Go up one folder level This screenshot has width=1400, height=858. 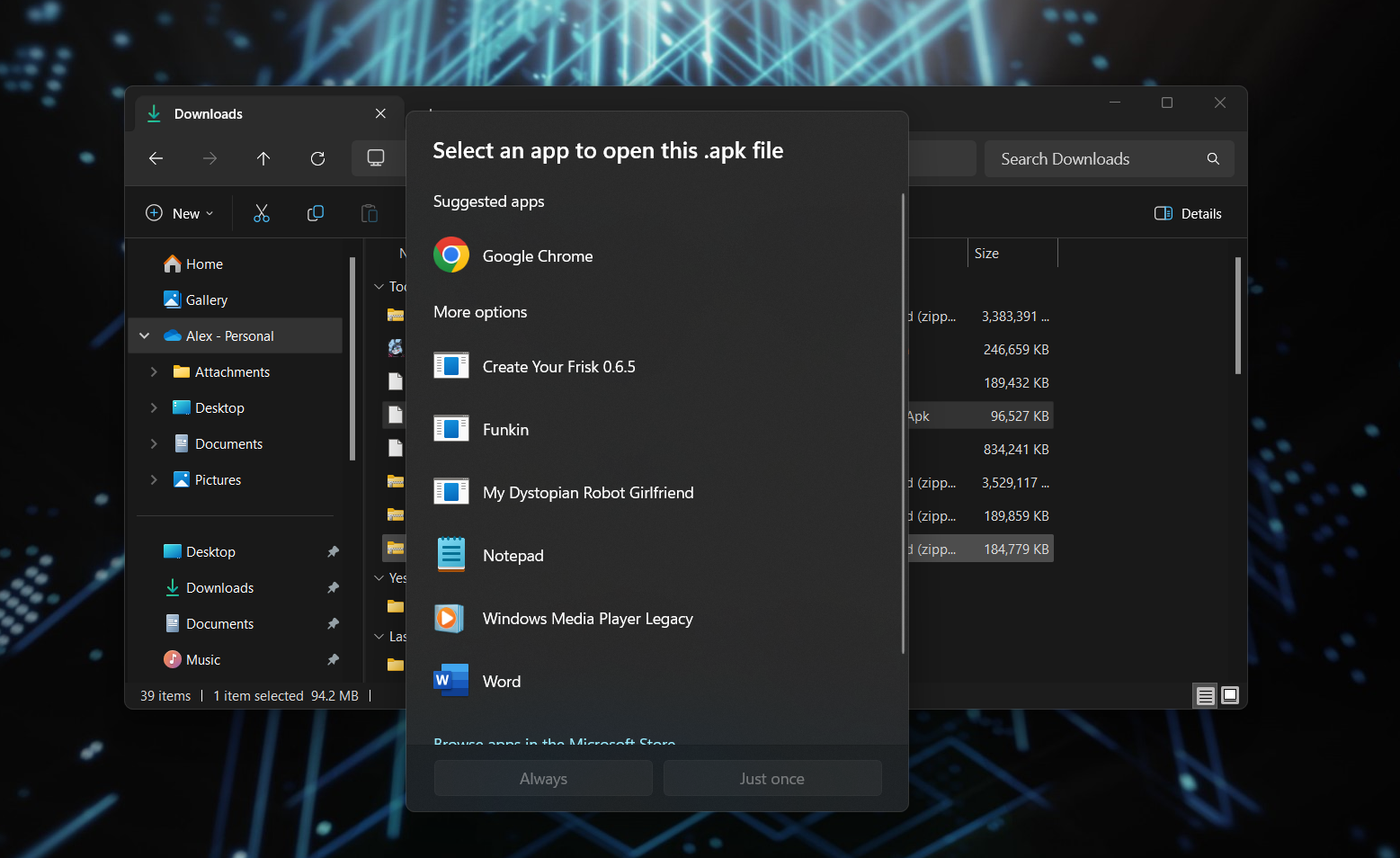click(263, 158)
